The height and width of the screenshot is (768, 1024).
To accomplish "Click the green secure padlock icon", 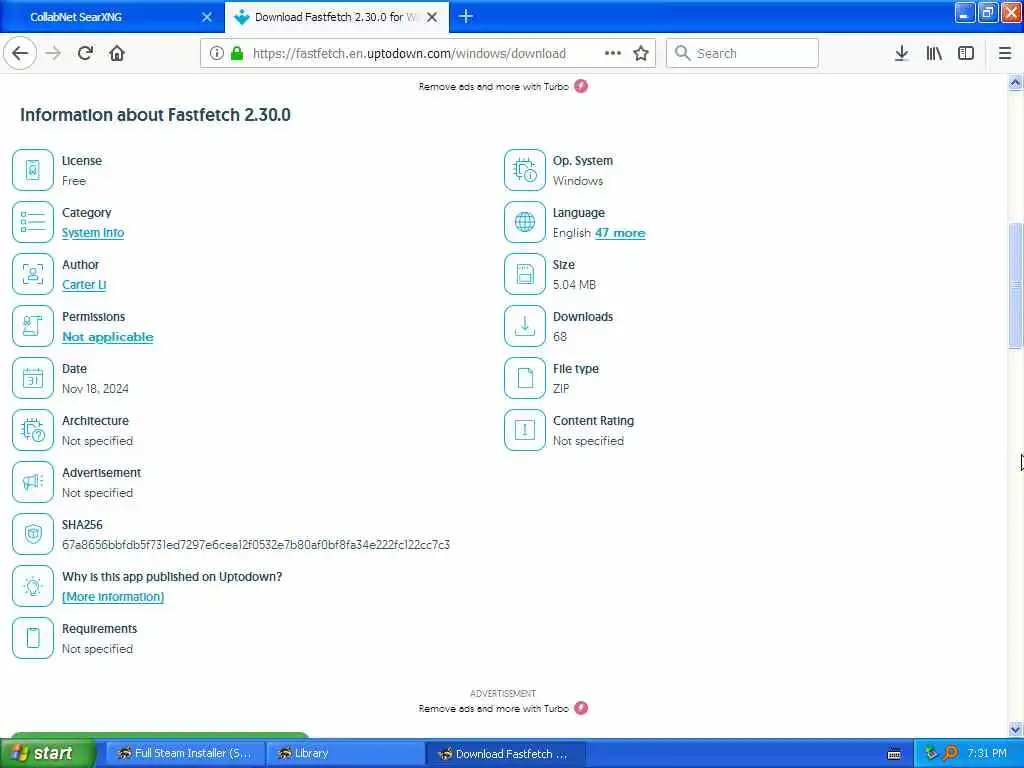I will tap(236, 54).
